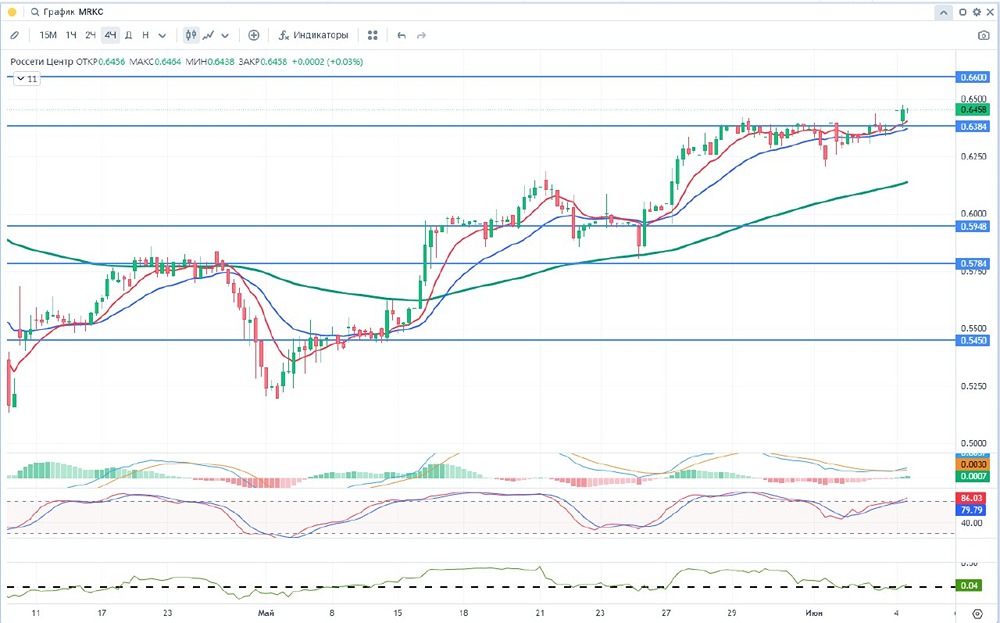
Task: Click the 0.6600 price level label
Action: [973, 77]
